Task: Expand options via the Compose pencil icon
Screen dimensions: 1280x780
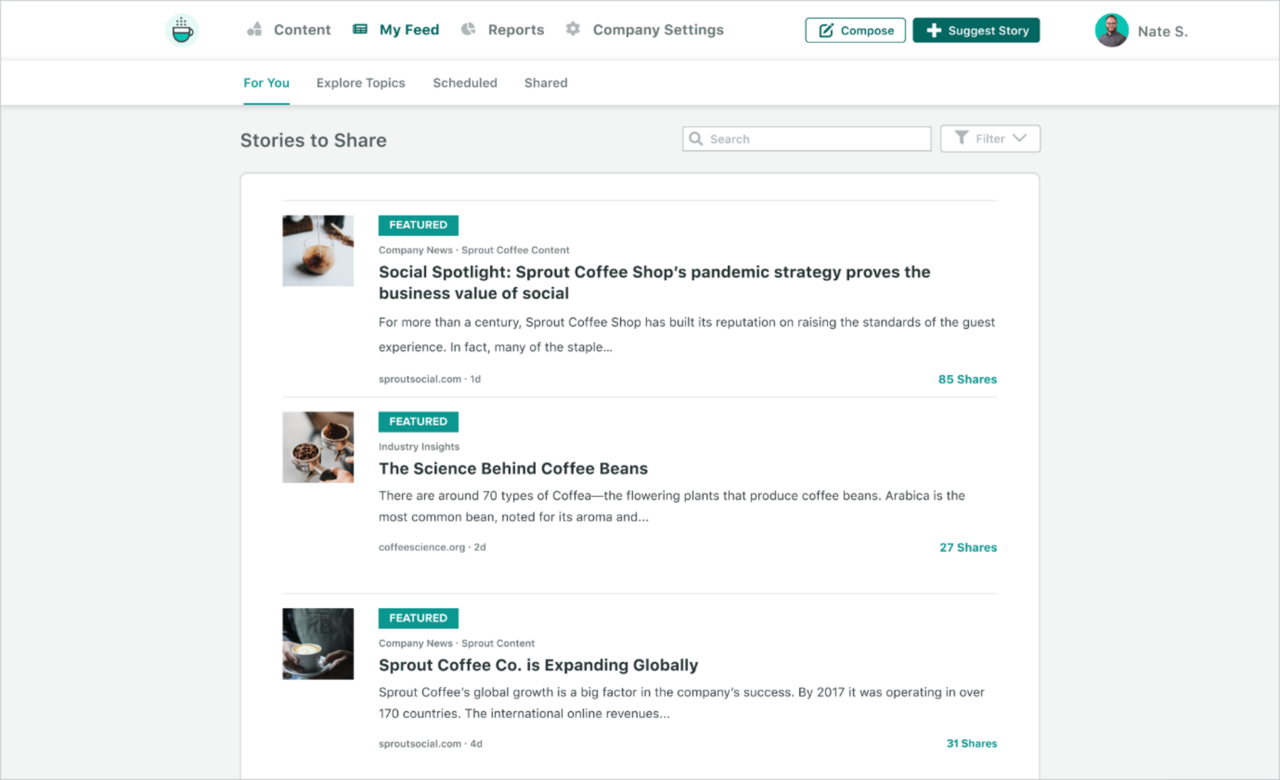Action: (x=826, y=30)
